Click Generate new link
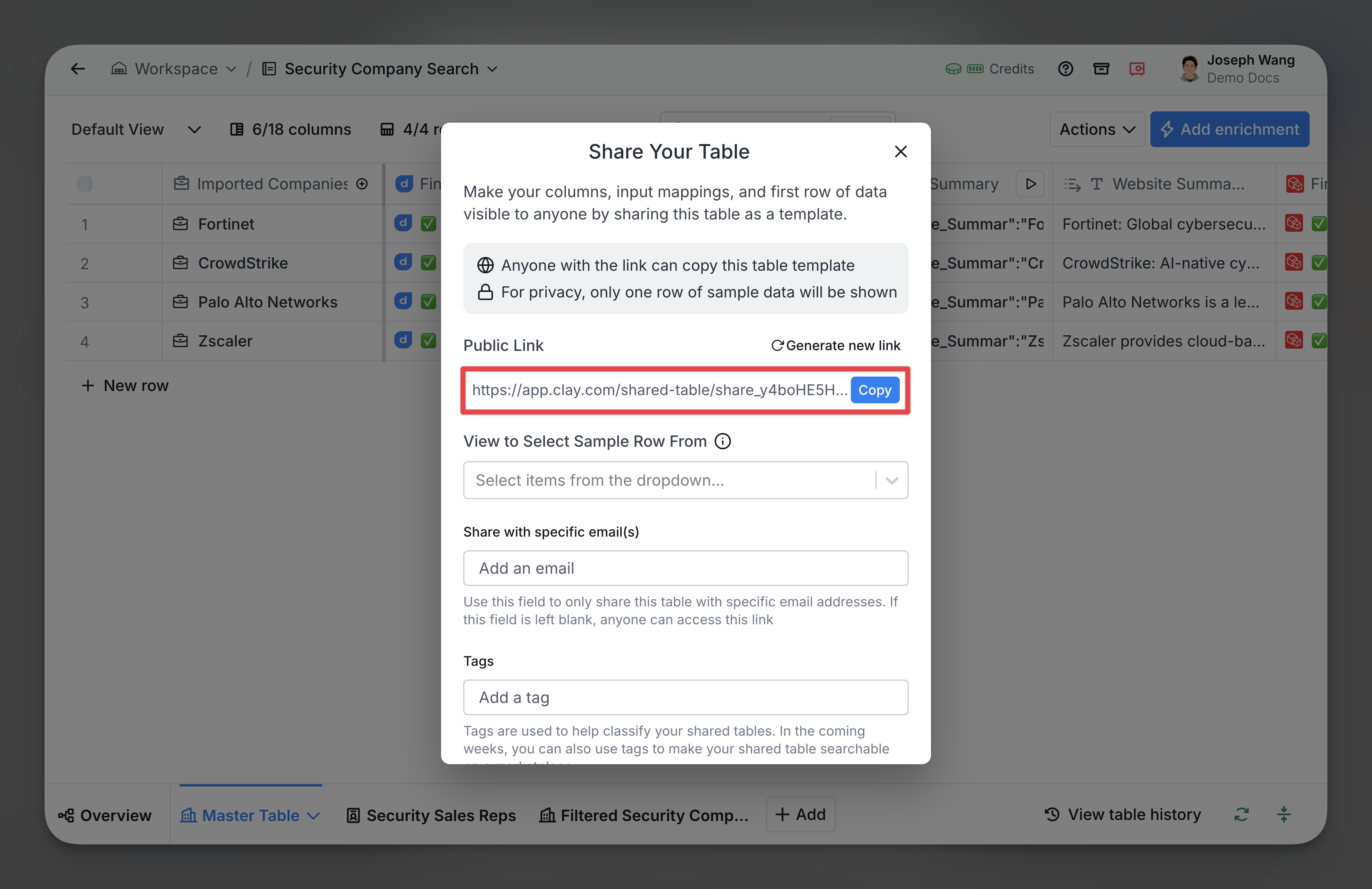Image resolution: width=1372 pixels, height=889 pixels. click(835, 345)
